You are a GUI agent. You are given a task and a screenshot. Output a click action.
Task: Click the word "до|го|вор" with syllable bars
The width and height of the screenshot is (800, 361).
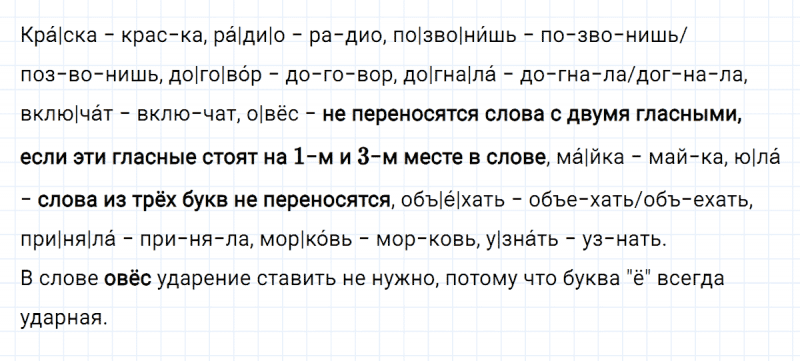click(x=216, y=75)
